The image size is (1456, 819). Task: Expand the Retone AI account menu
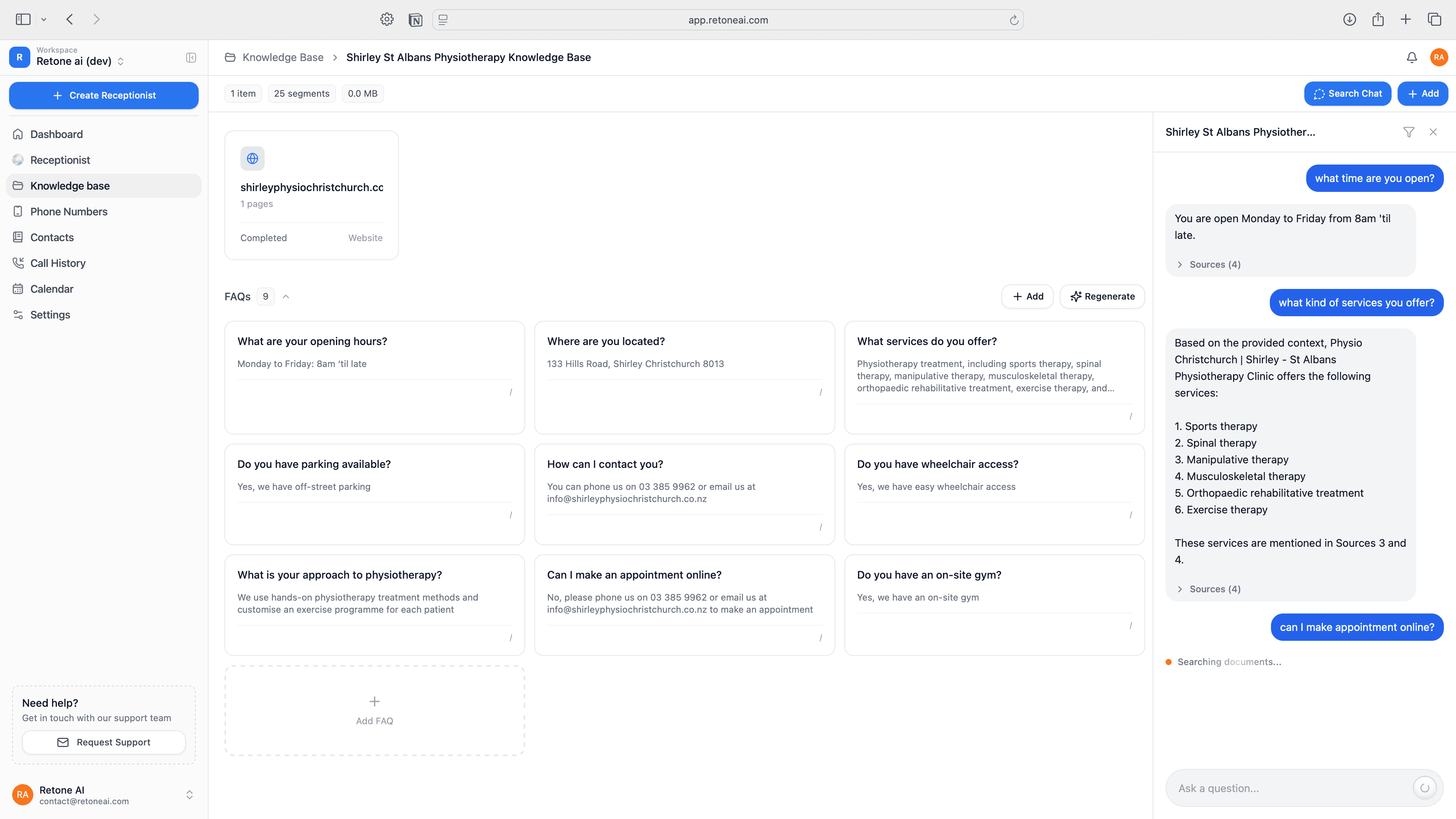click(189, 795)
